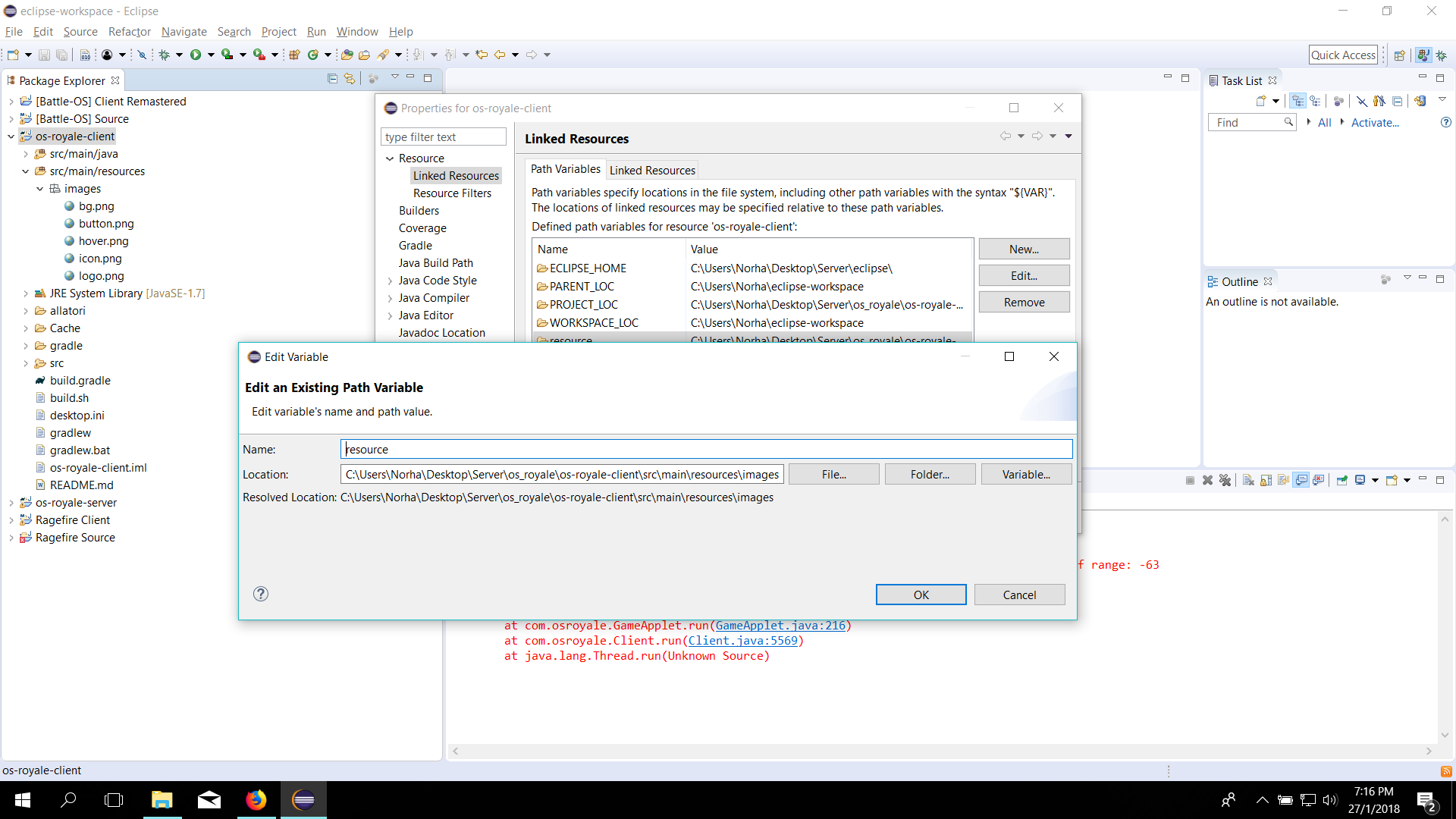The width and height of the screenshot is (1456, 819).
Task: Click the Last Edit Location icon
Action: 482,55
